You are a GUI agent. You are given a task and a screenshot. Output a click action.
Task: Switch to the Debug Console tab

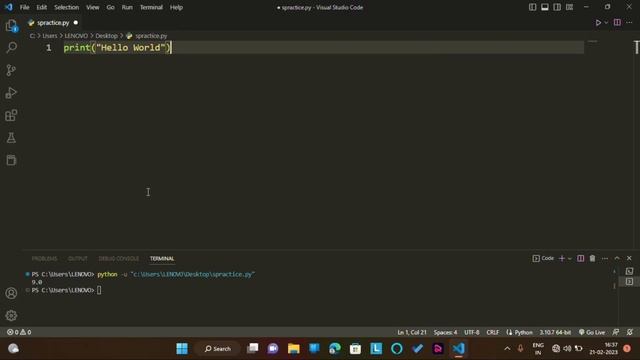click(x=118, y=258)
